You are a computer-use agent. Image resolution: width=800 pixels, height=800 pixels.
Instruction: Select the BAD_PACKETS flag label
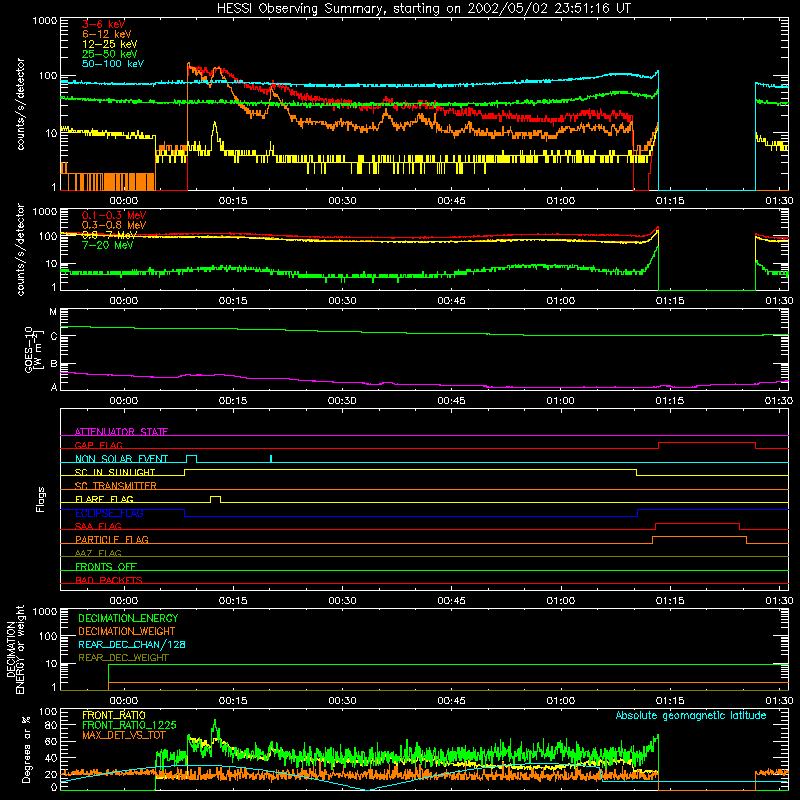[x=109, y=580]
